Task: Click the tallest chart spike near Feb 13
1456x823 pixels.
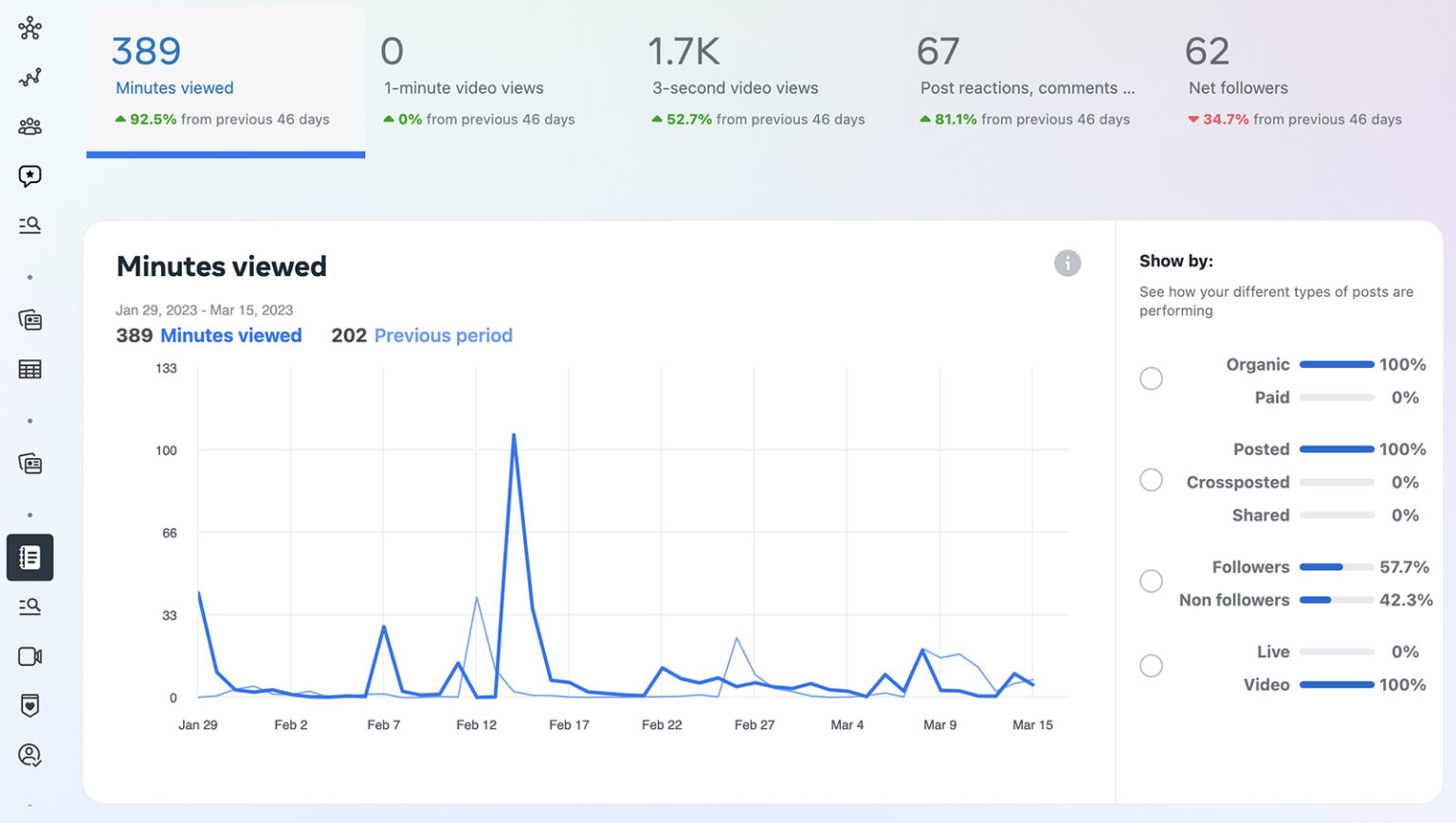Action: click(x=513, y=436)
